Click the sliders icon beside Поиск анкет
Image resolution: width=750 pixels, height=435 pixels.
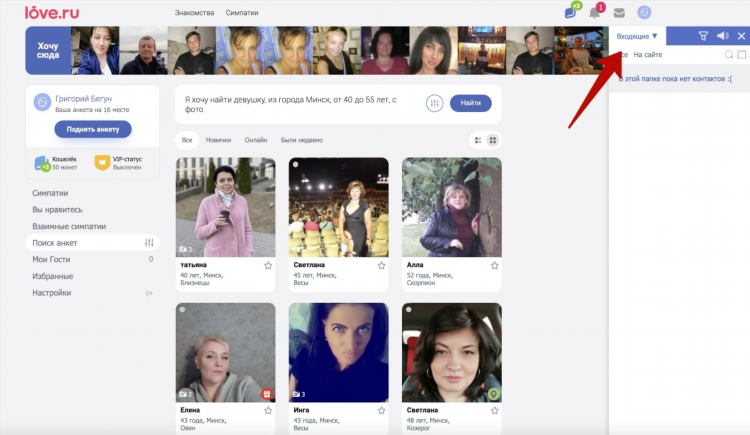click(149, 243)
